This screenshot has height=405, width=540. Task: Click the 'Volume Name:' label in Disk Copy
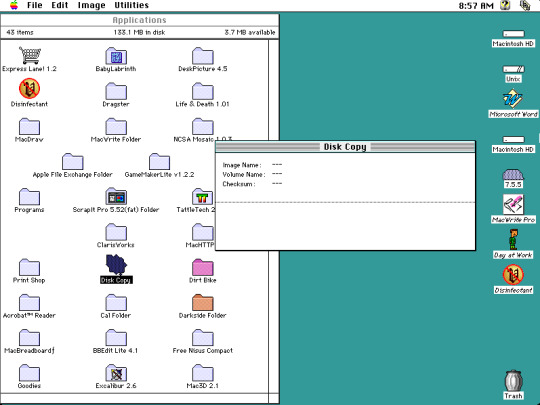244,175
